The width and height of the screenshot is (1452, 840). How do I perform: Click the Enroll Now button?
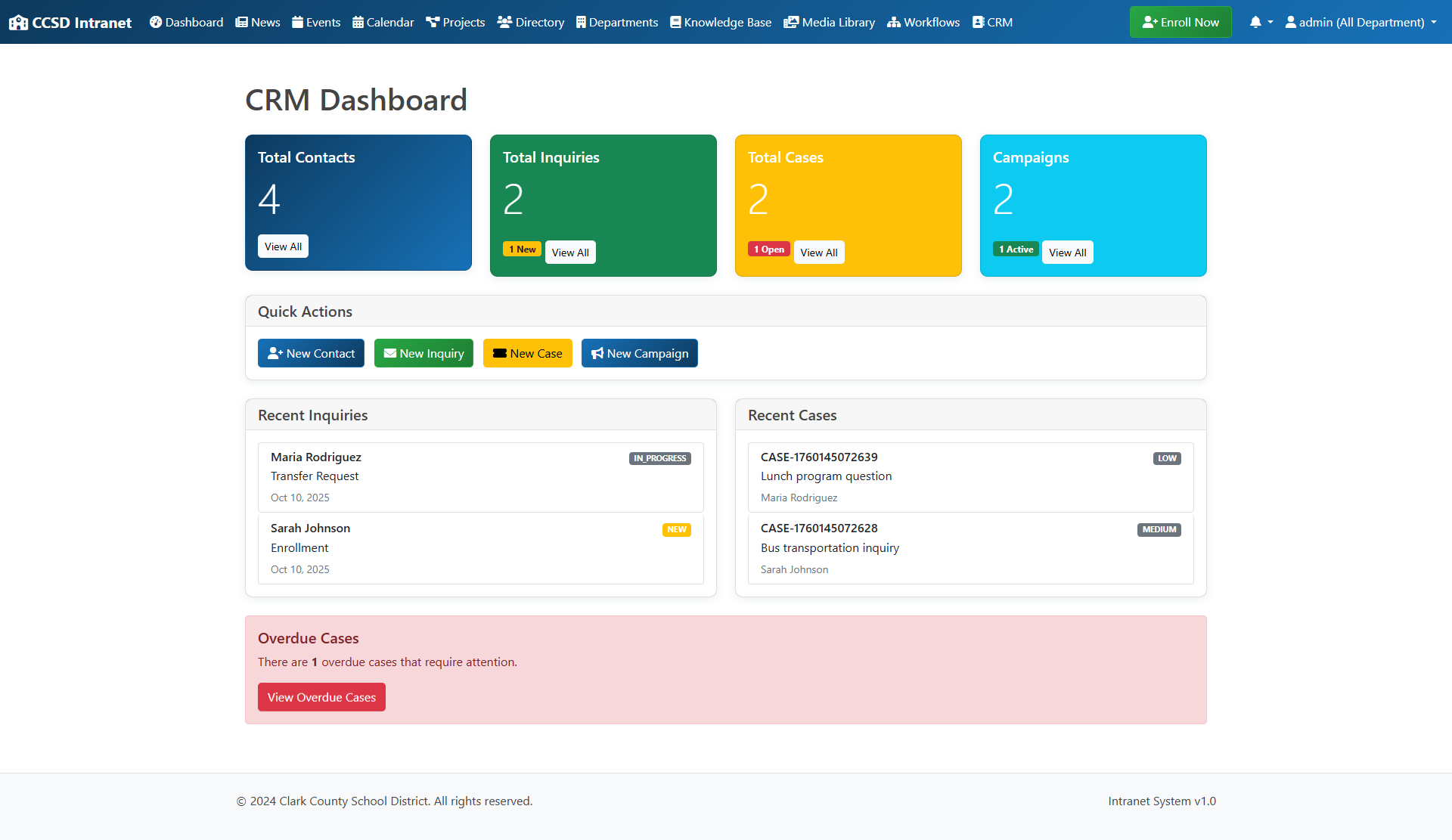tap(1180, 23)
